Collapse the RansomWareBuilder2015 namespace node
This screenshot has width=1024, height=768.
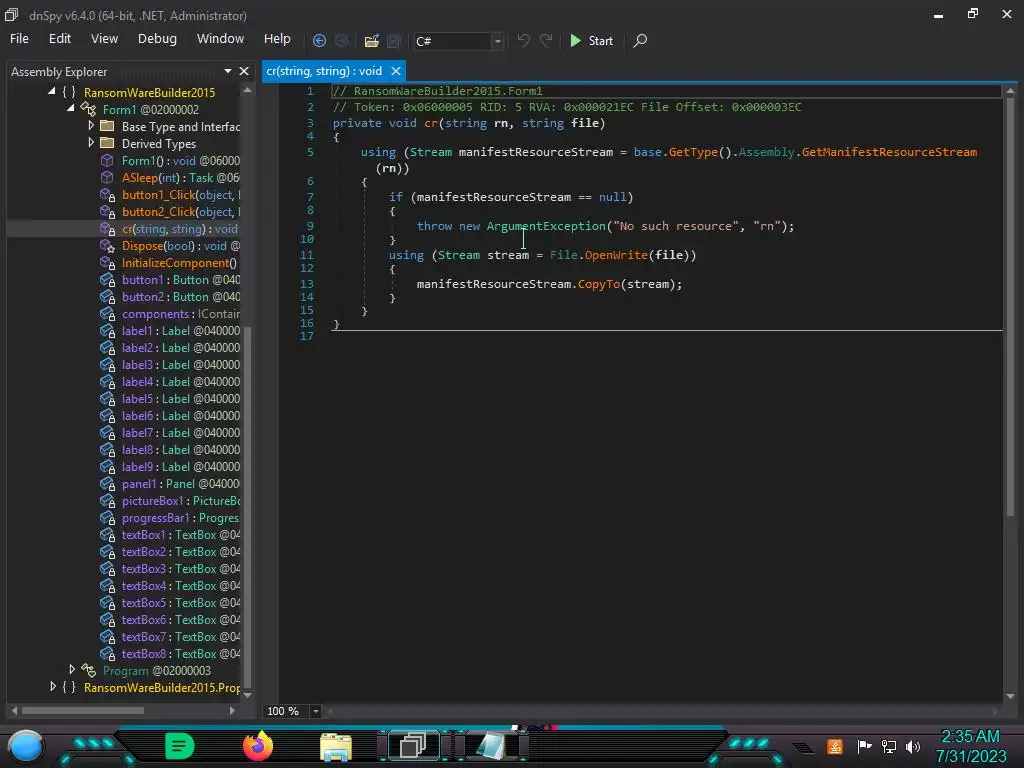(52, 91)
